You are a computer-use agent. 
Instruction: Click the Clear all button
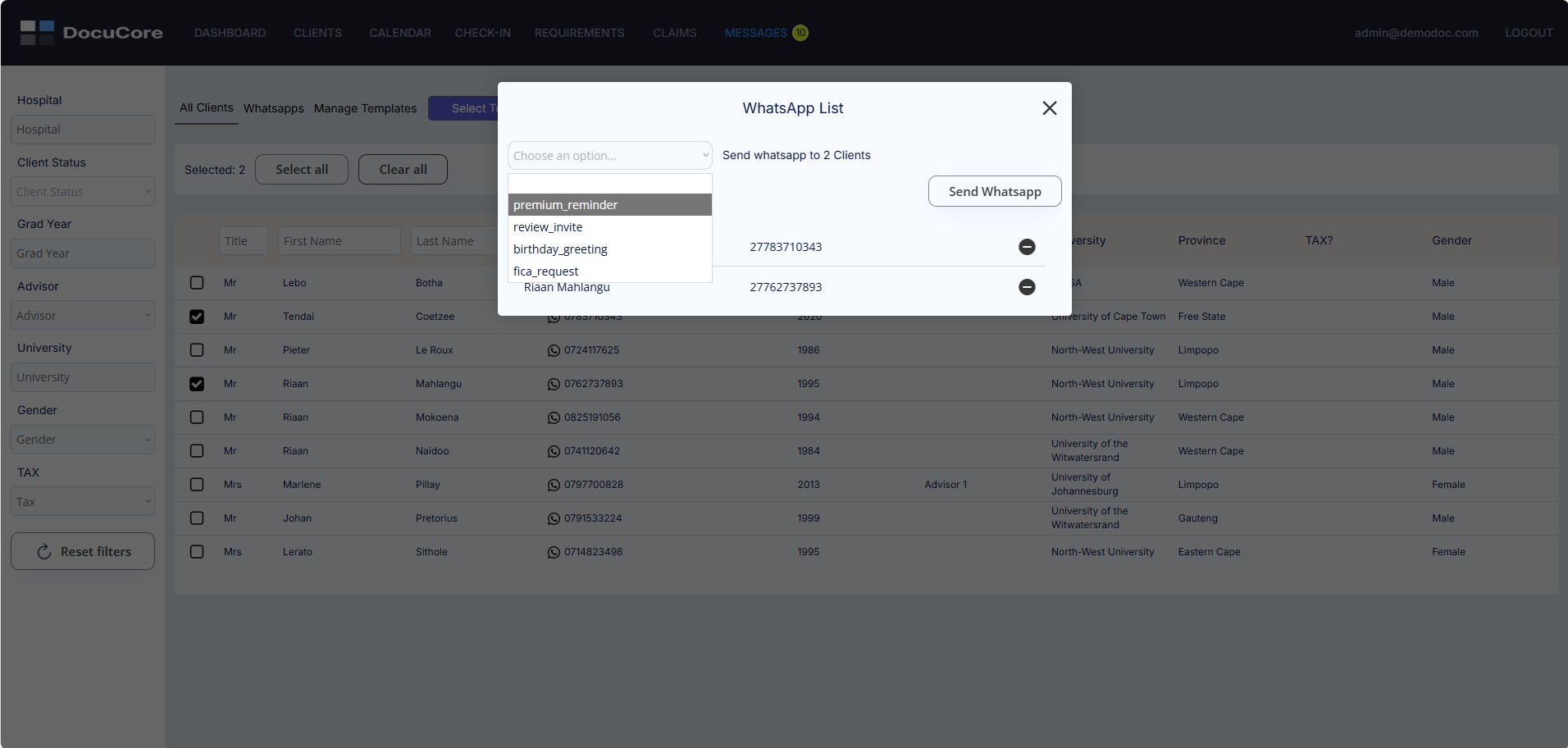pyautogui.click(x=403, y=170)
